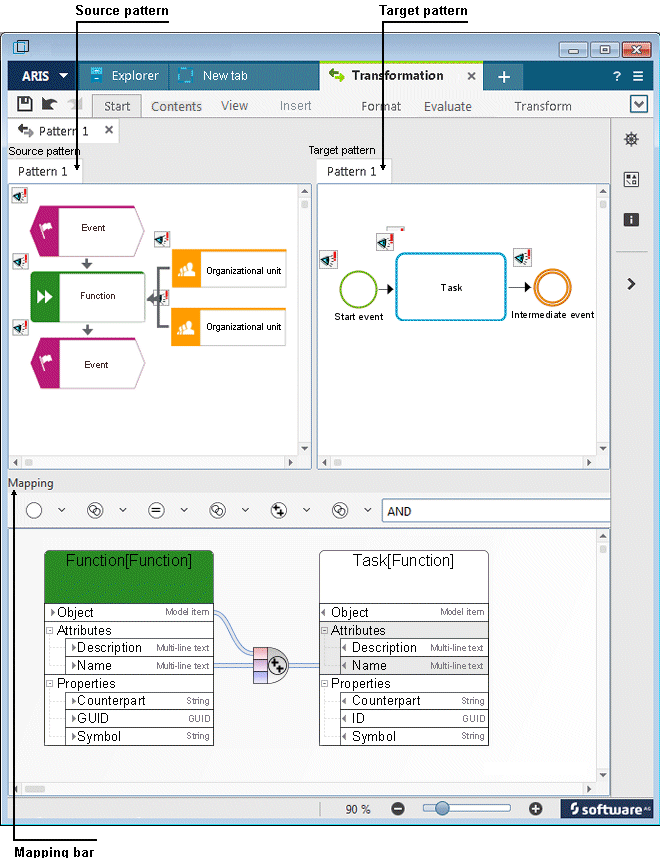
Task: Open the Symbols panel icon in sidebar
Action: (x=631, y=179)
